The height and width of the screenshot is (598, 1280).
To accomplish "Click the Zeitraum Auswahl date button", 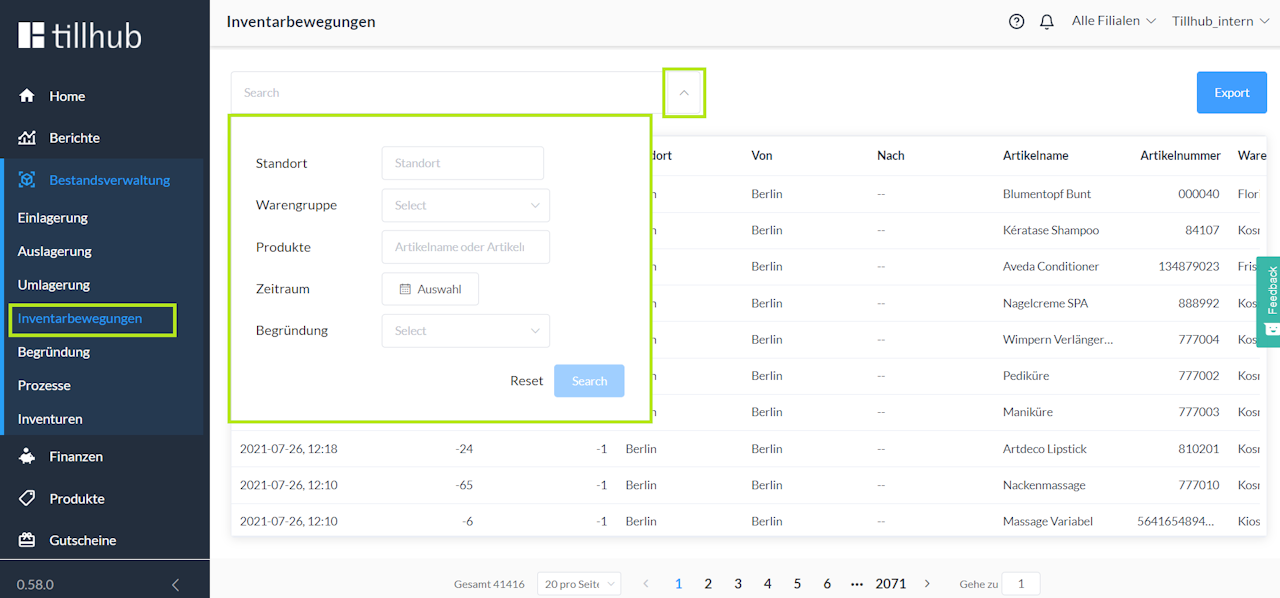I will (430, 289).
